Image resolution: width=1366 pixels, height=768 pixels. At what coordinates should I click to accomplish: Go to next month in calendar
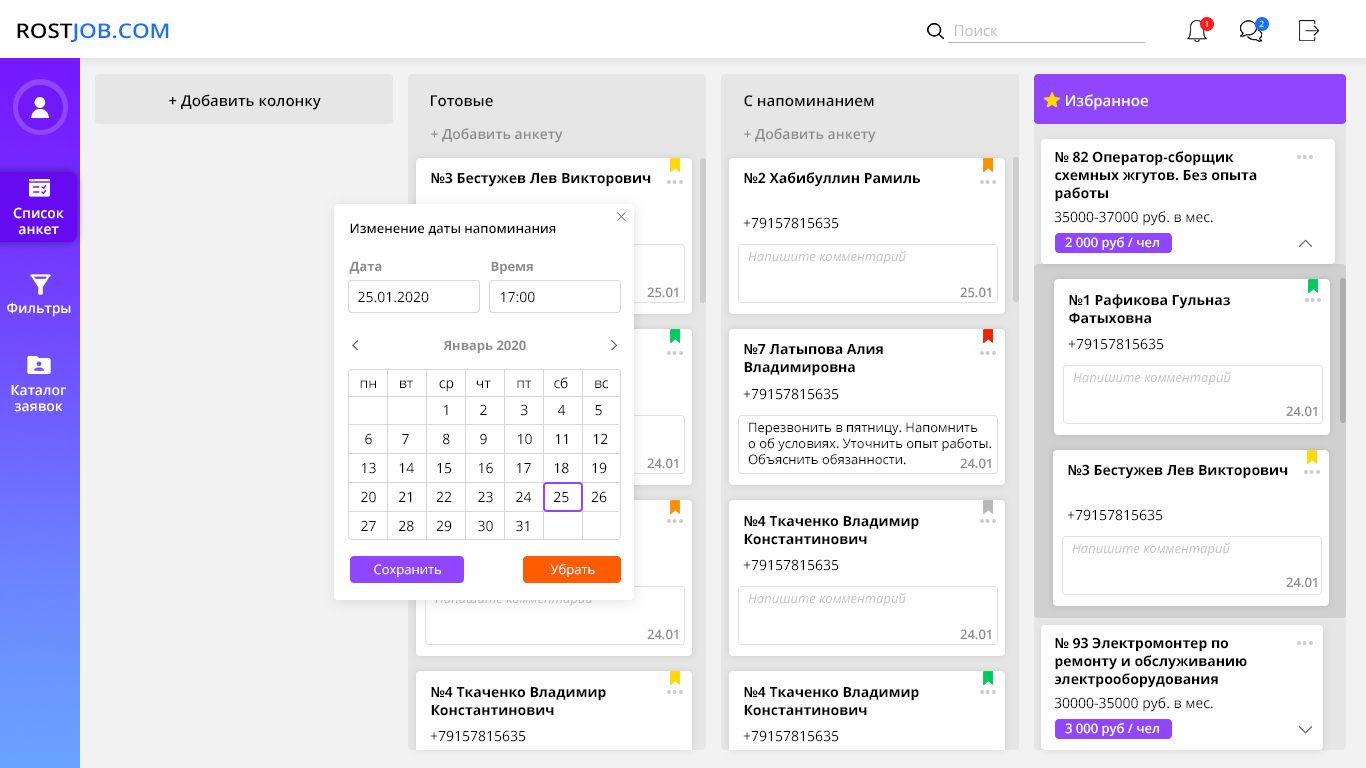(614, 345)
